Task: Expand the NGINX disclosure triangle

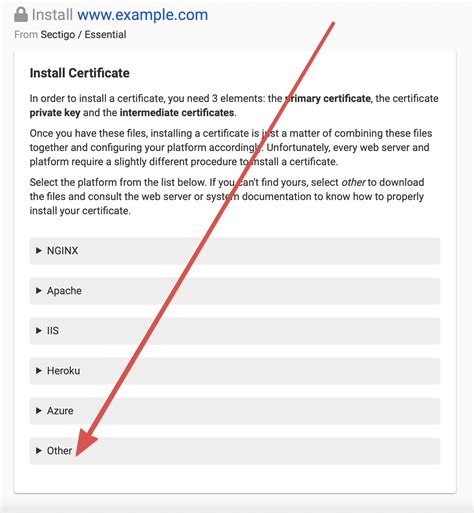Action: (x=39, y=250)
